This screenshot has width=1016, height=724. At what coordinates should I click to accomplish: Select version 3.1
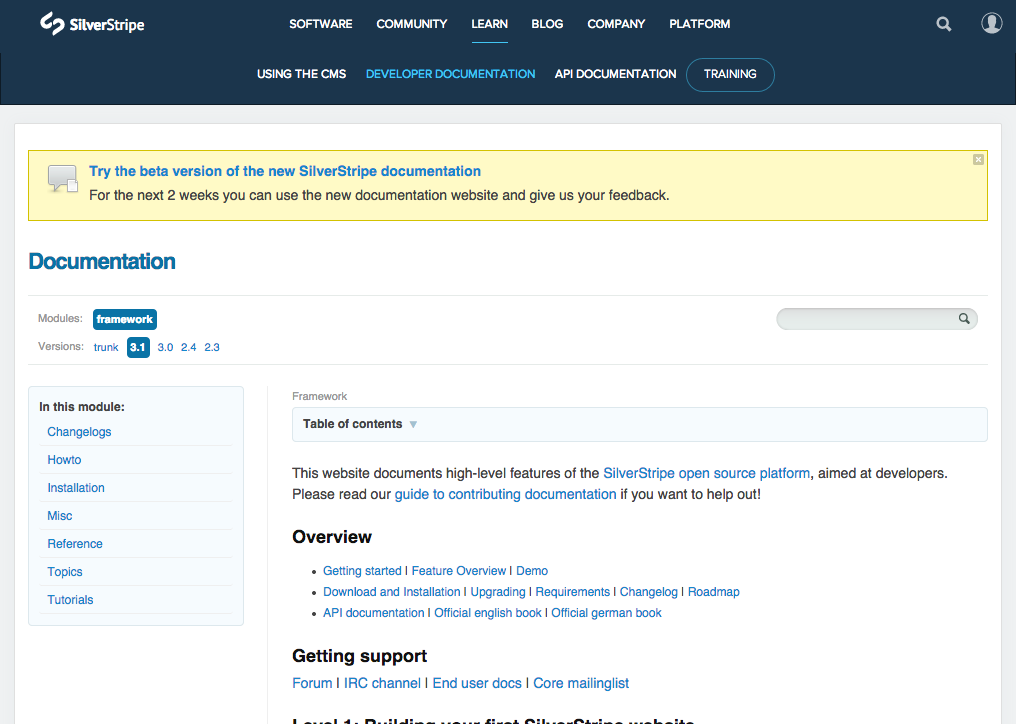coord(138,347)
